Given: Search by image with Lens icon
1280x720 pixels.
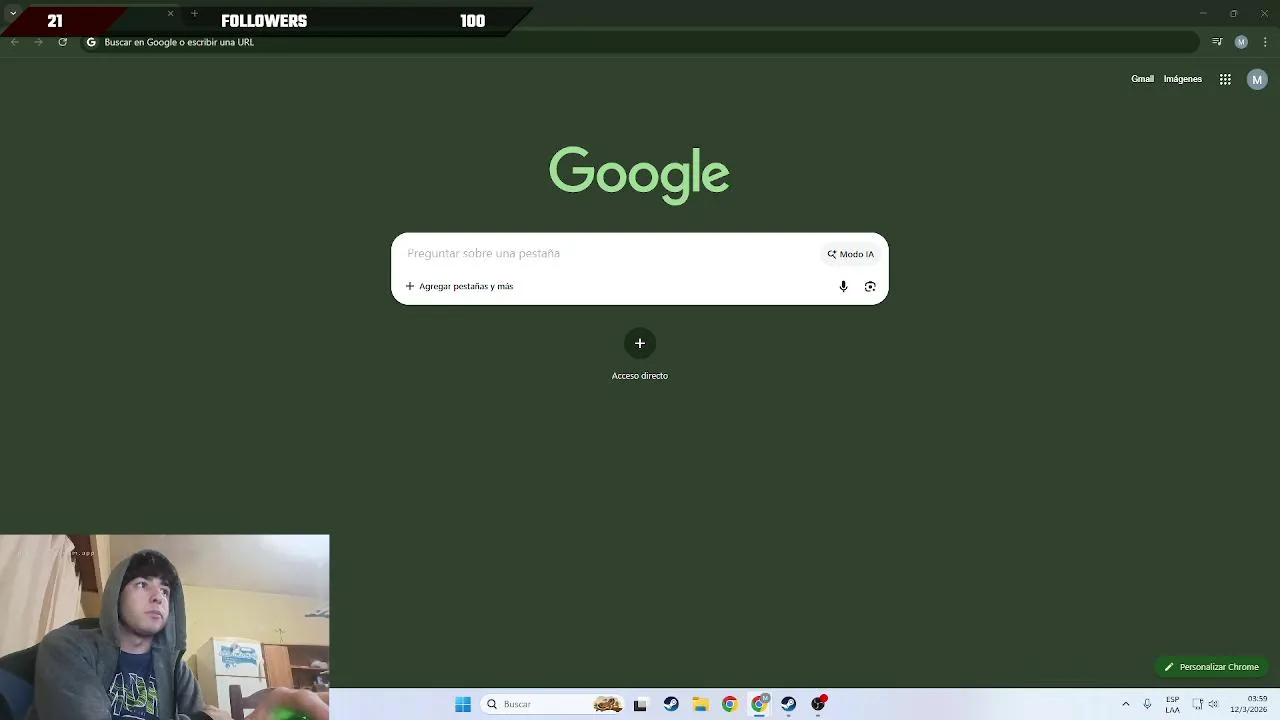Looking at the screenshot, I should click(x=870, y=286).
